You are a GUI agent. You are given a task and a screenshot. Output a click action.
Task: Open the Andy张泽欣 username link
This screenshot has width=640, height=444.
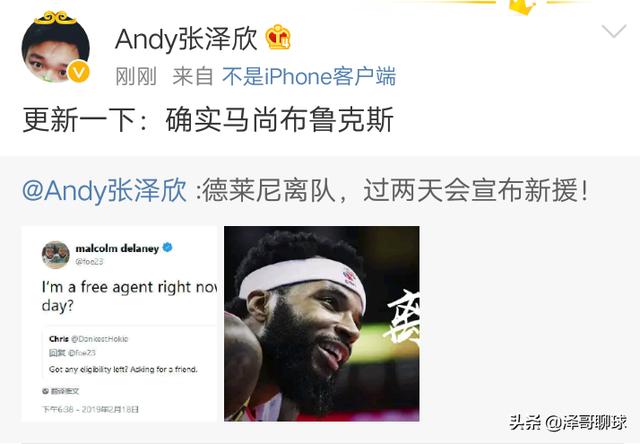pyautogui.click(x=186, y=39)
